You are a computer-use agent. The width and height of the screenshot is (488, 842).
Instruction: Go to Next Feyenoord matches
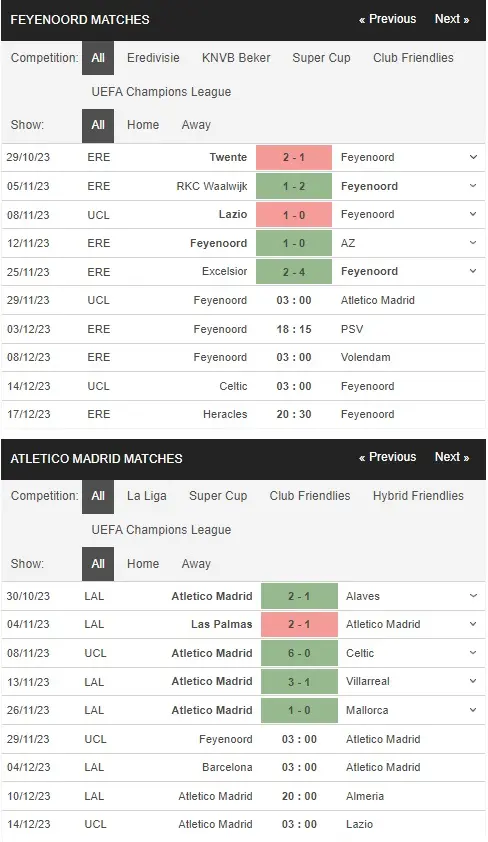(452, 19)
